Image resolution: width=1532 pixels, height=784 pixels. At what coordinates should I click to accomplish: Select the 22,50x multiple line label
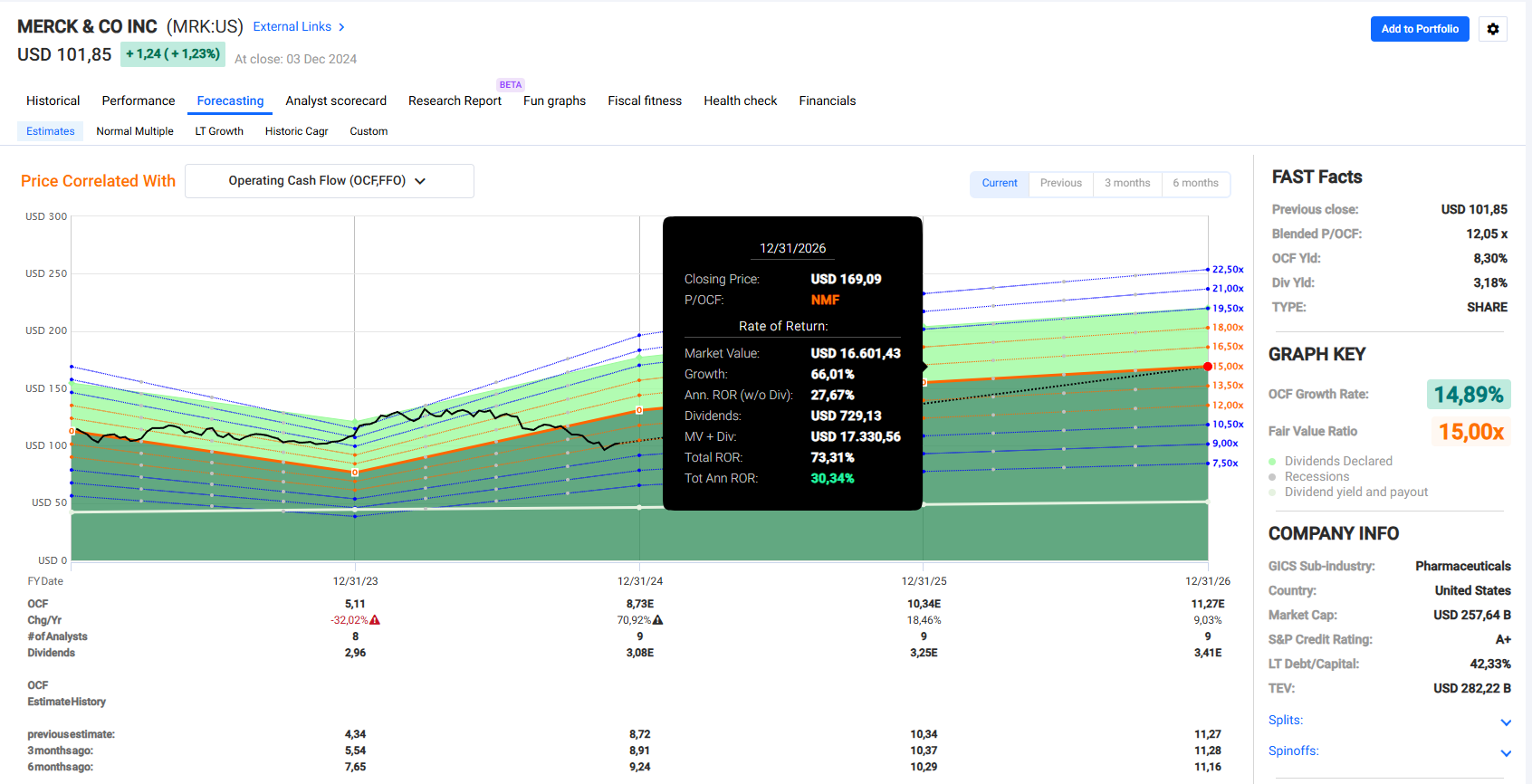coord(1228,270)
